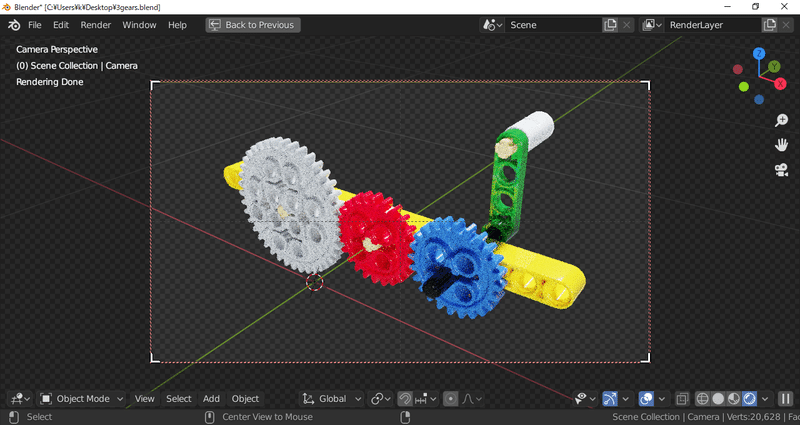This screenshot has width=800, height=425.
Task: Expand the gizmo options arrow
Action: pyautogui.click(x=626, y=399)
